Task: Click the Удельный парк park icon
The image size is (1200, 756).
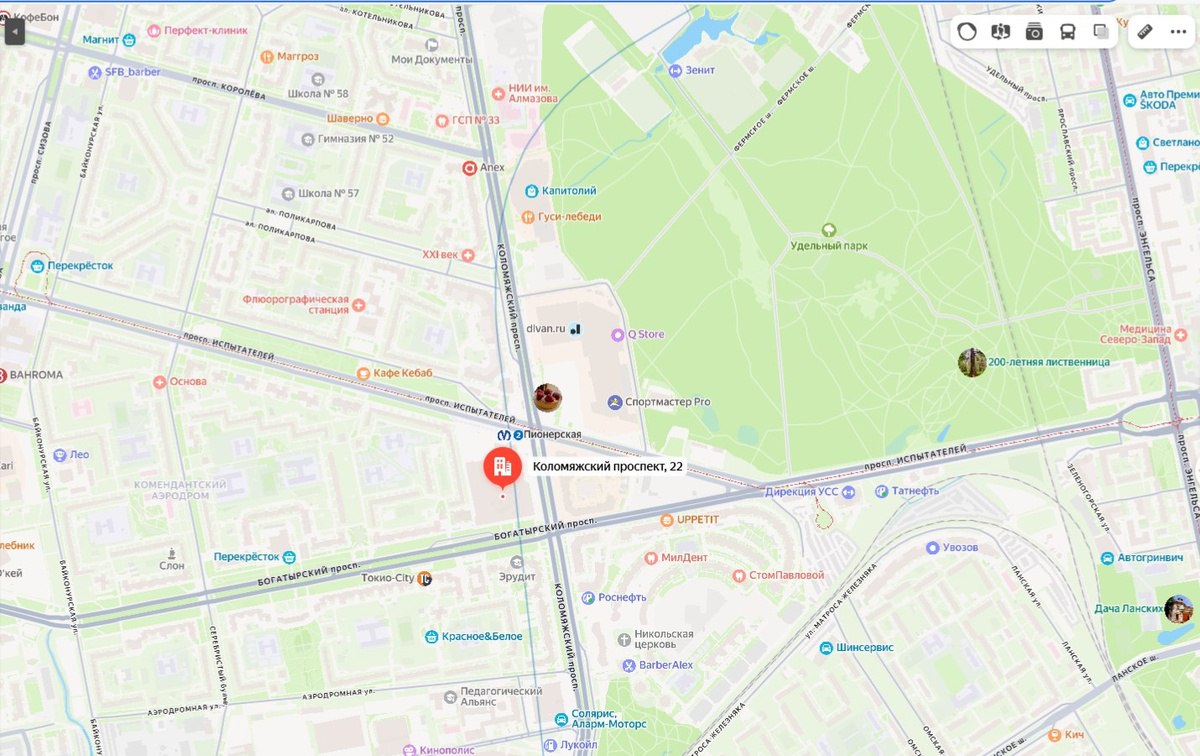Action: pos(828,230)
